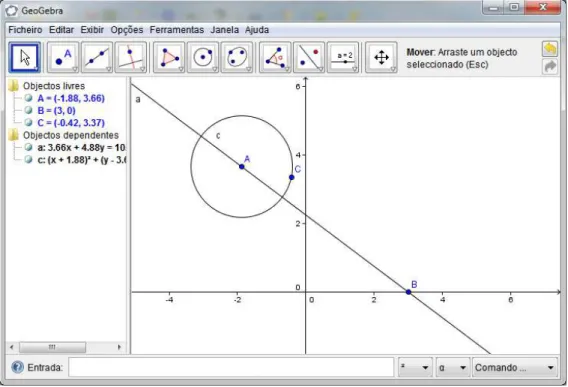This screenshot has width=568, height=387.
Task: Maximize the GeoGebra window
Action: pos(514,8)
